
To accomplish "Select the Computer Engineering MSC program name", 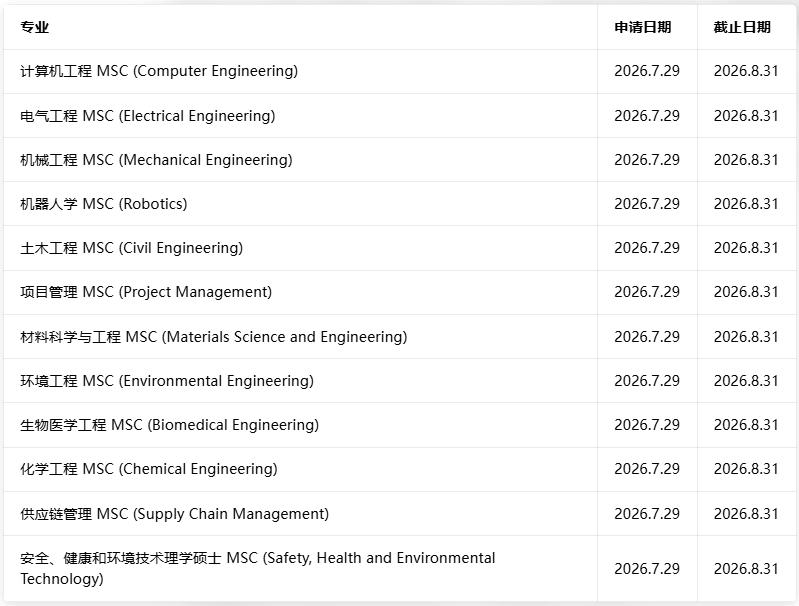I will (x=159, y=71).
